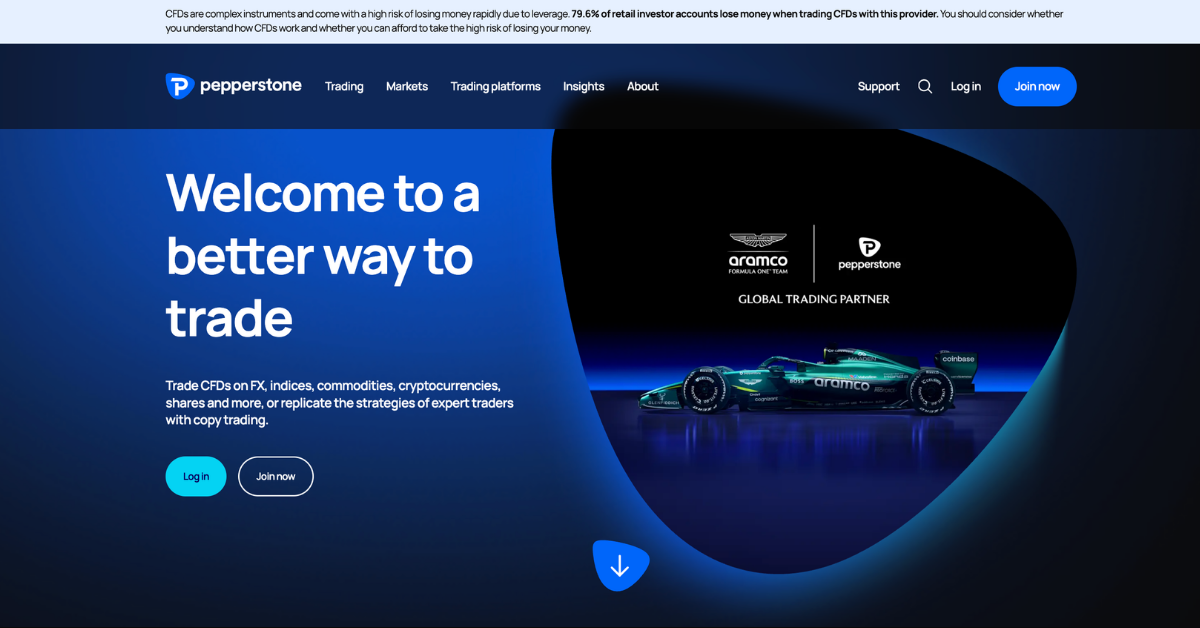
Task: Click the Pepperstone logo in partner banner
Action: click(x=869, y=254)
